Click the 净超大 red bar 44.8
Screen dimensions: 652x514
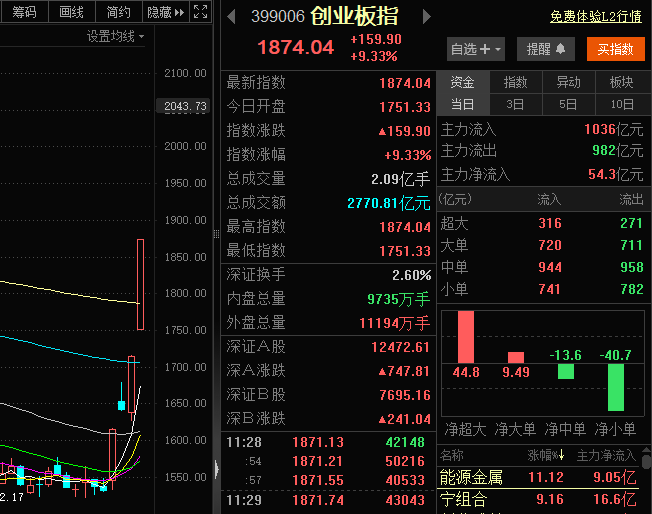[x=466, y=337]
